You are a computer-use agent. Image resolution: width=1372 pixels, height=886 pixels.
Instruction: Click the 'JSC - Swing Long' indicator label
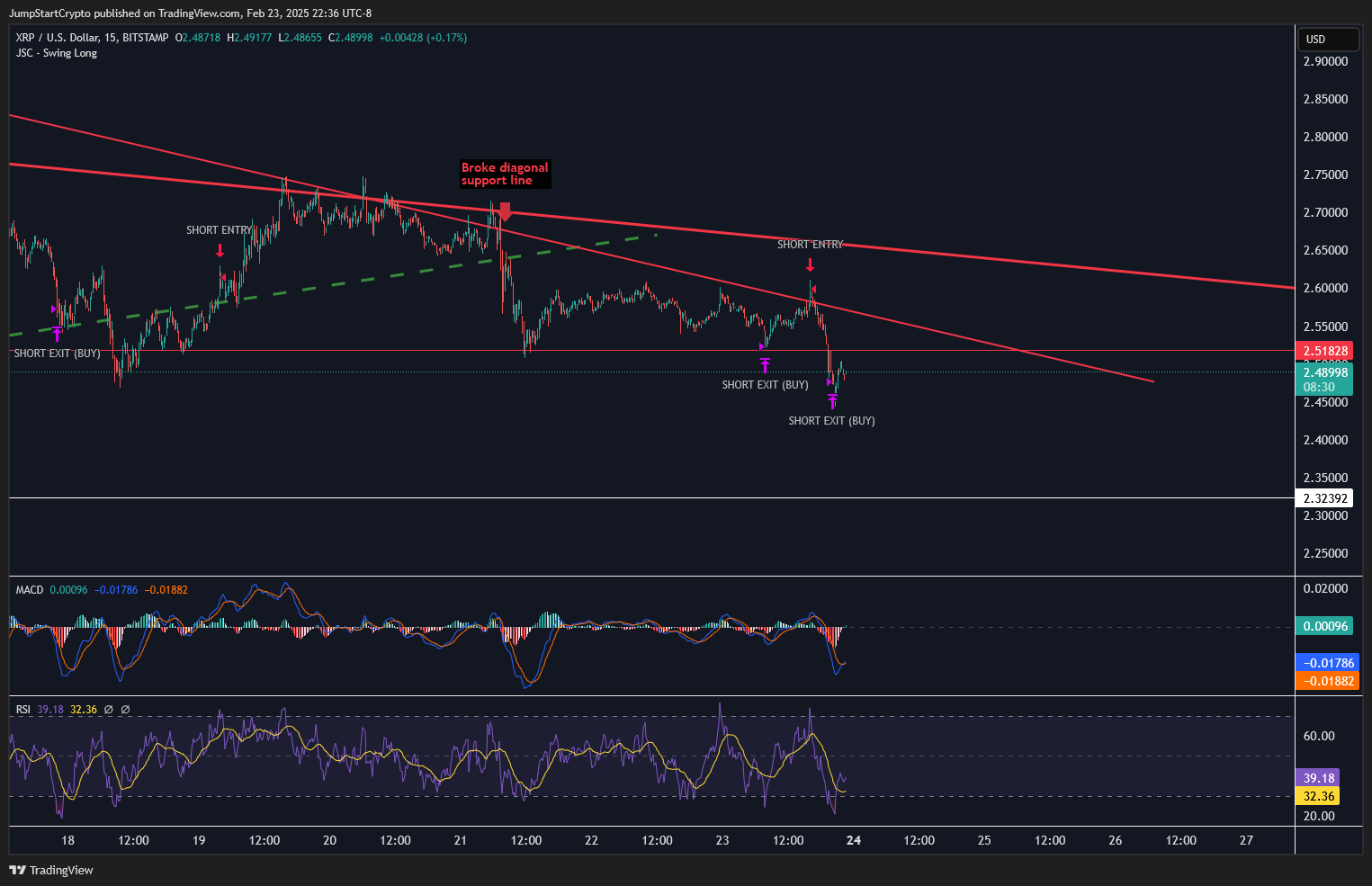click(x=57, y=53)
